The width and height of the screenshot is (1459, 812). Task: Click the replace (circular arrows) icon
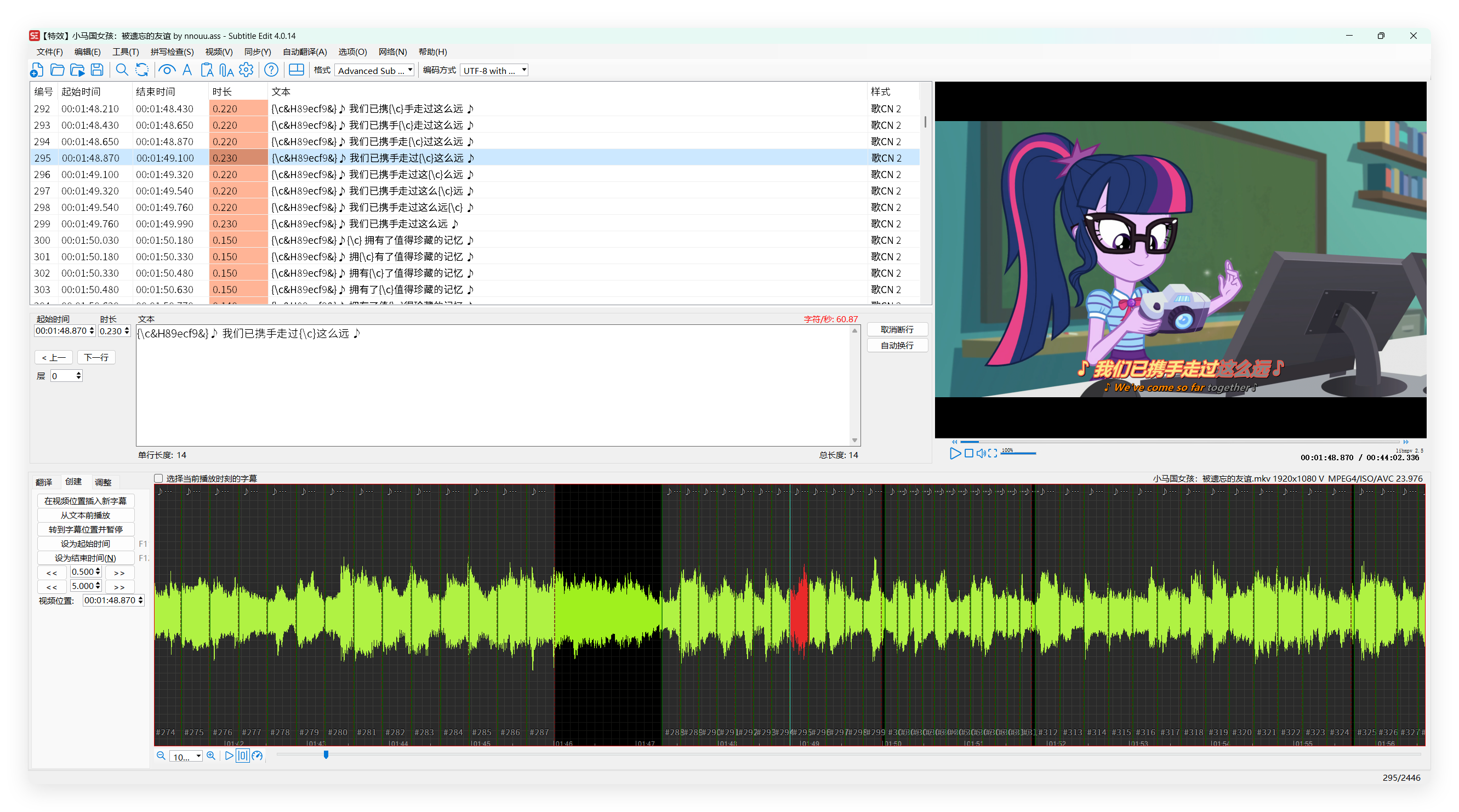(141, 70)
